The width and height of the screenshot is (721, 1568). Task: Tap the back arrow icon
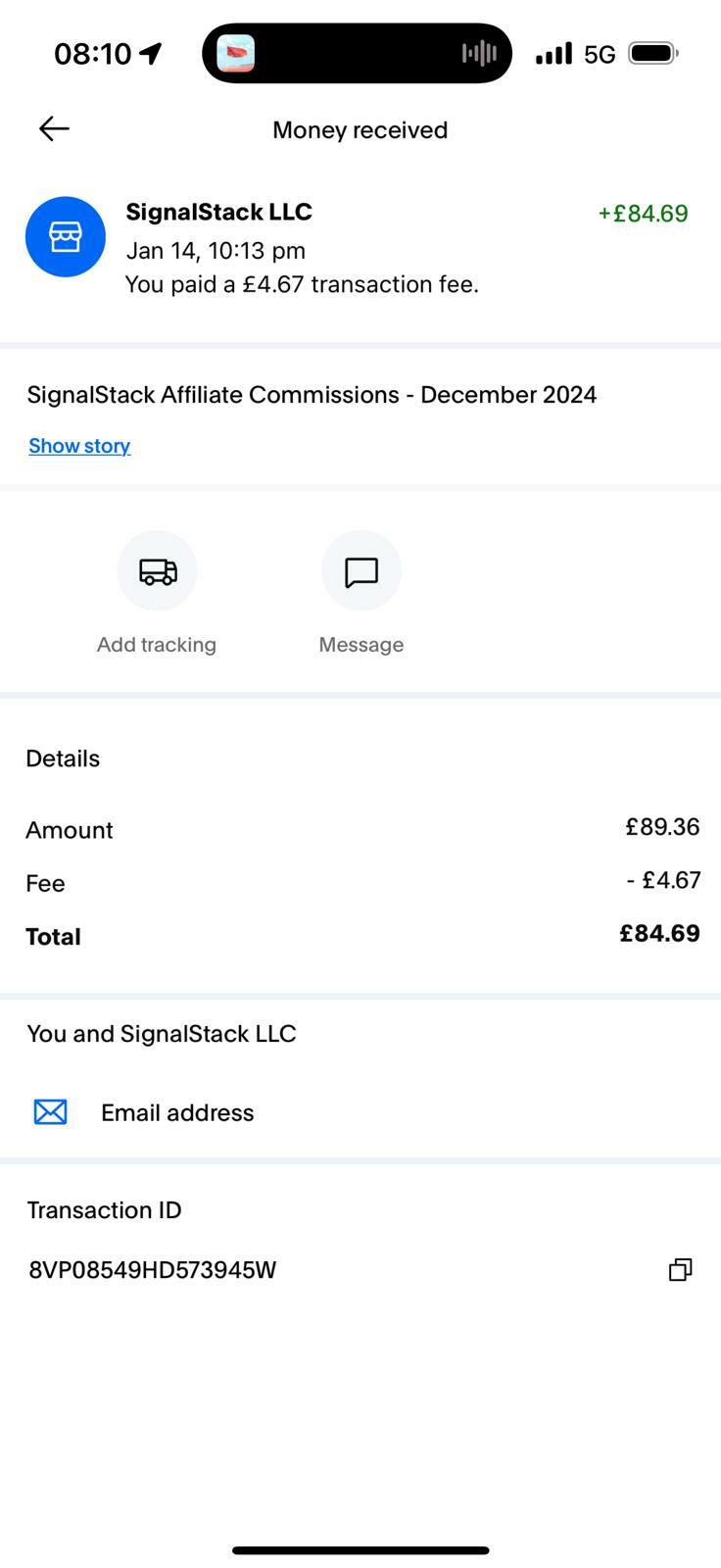point(54,128)
